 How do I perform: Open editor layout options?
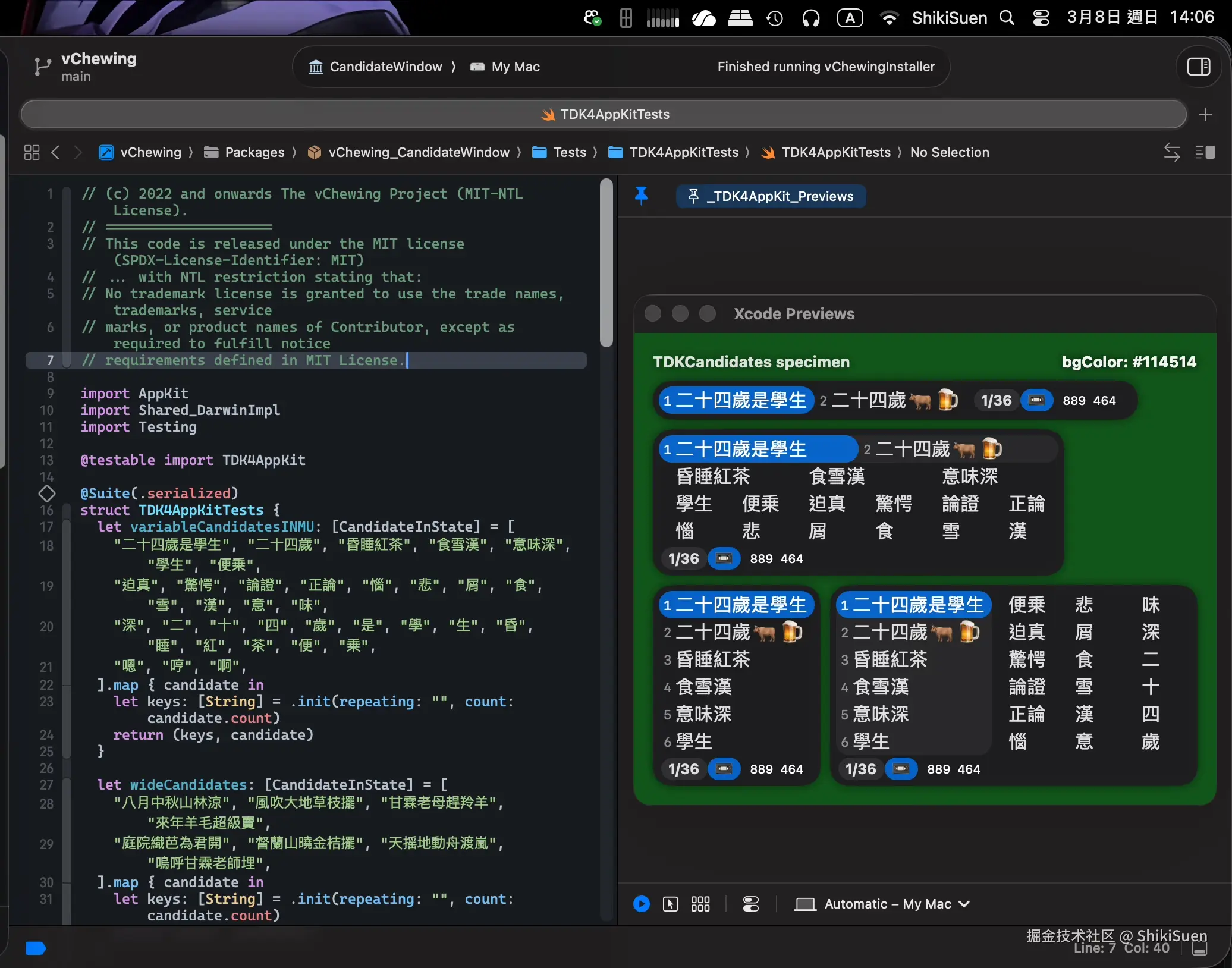tap(1205, 152)
